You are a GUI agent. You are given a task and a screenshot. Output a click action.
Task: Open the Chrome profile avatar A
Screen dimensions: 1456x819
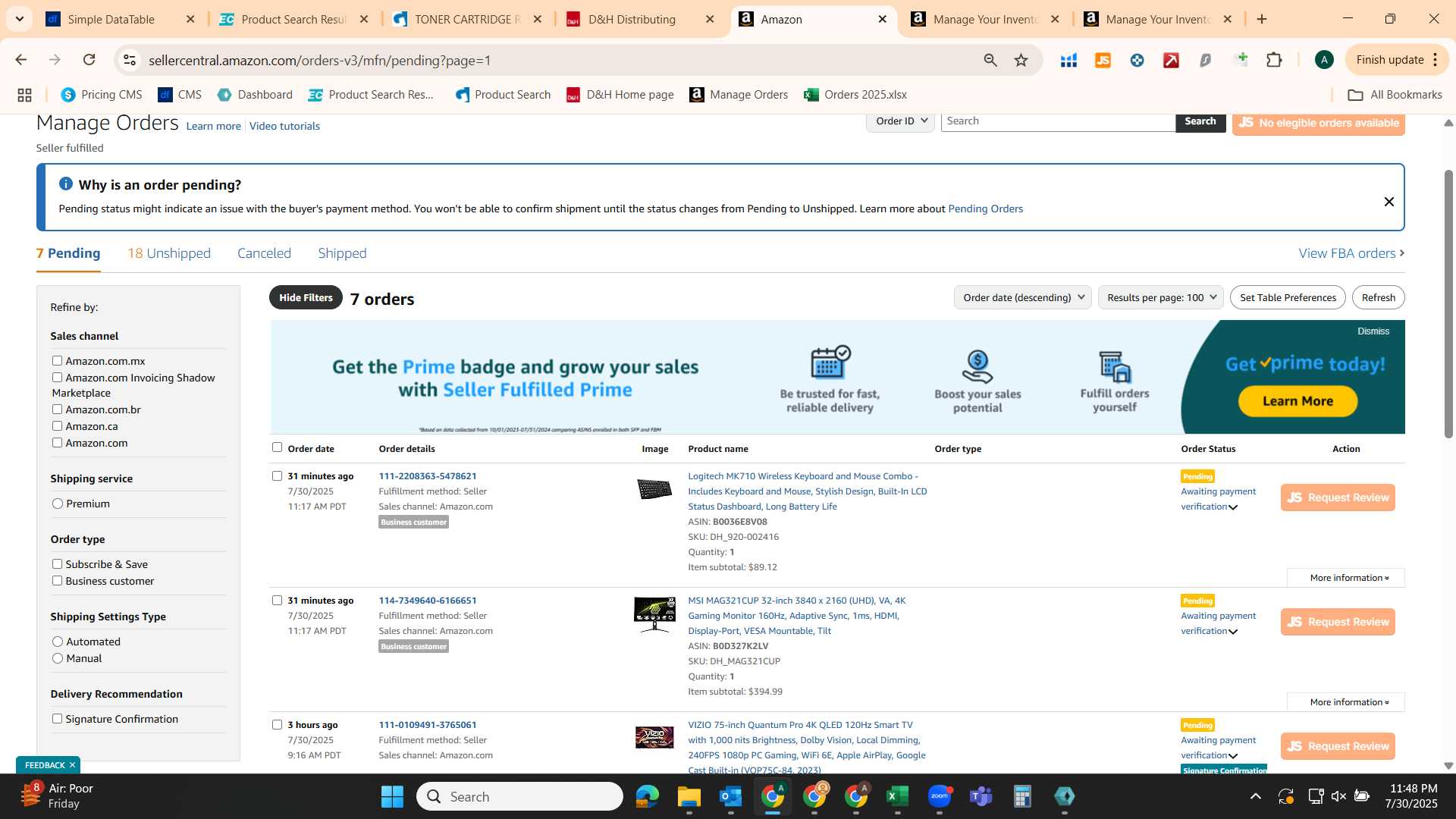coord(1324,60)
